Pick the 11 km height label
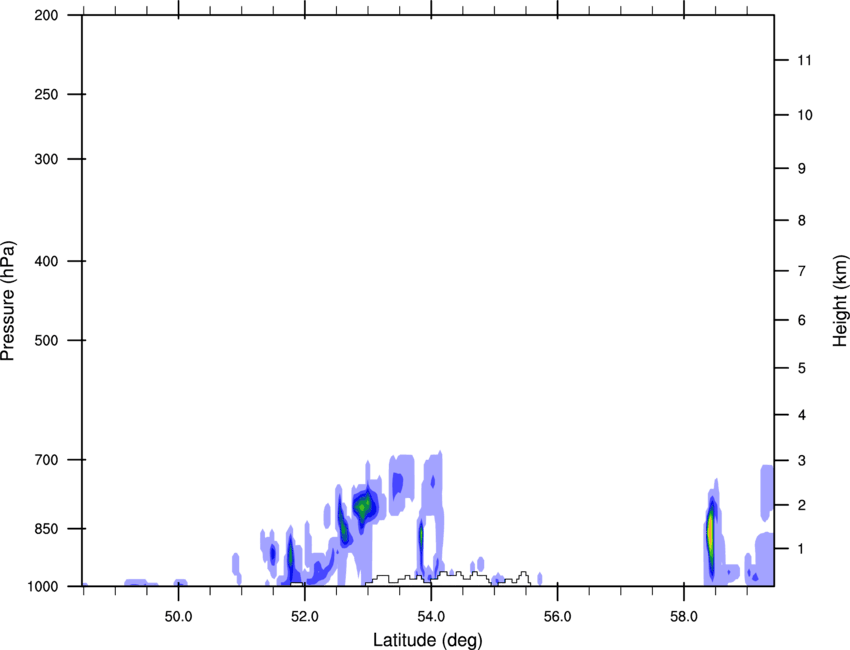This screenshot has height=650, width=850. [804, 60]
